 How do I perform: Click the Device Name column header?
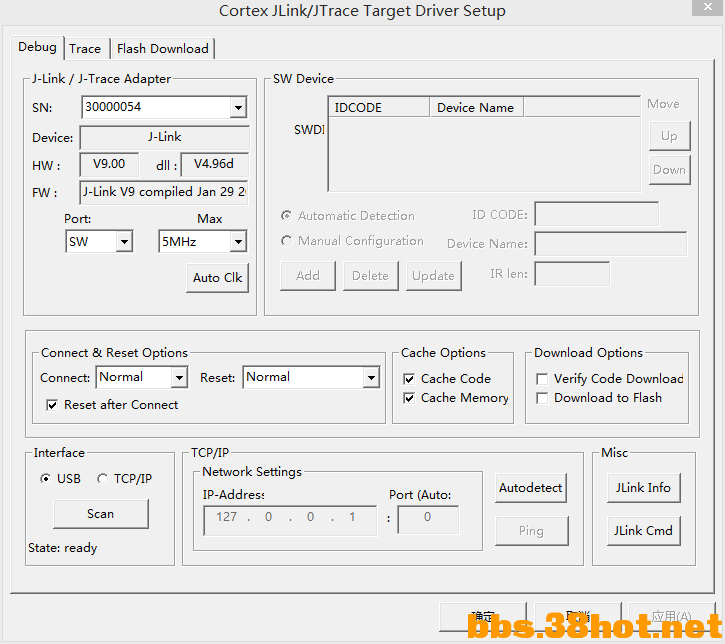pos(477,107)
